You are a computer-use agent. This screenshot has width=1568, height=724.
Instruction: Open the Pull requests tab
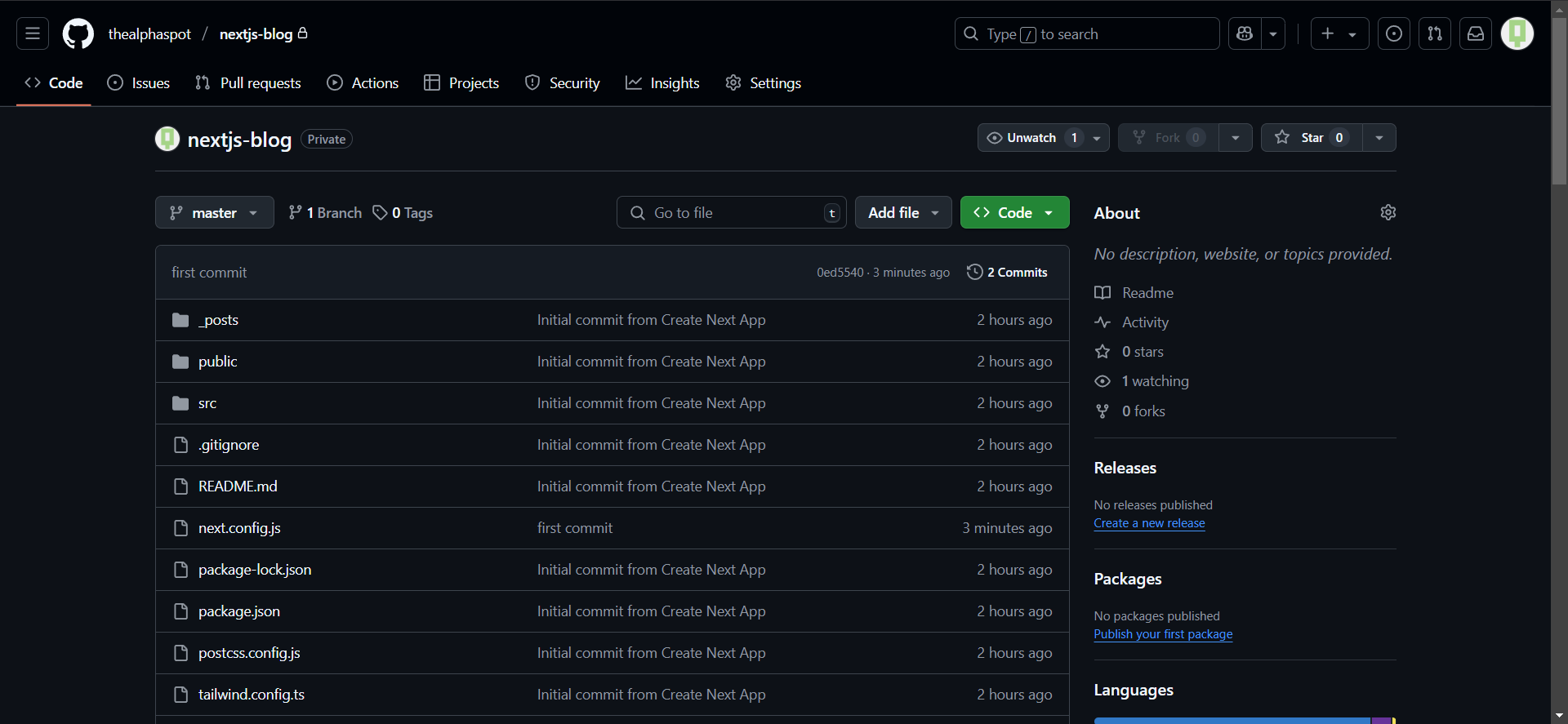tap(248, 82)
